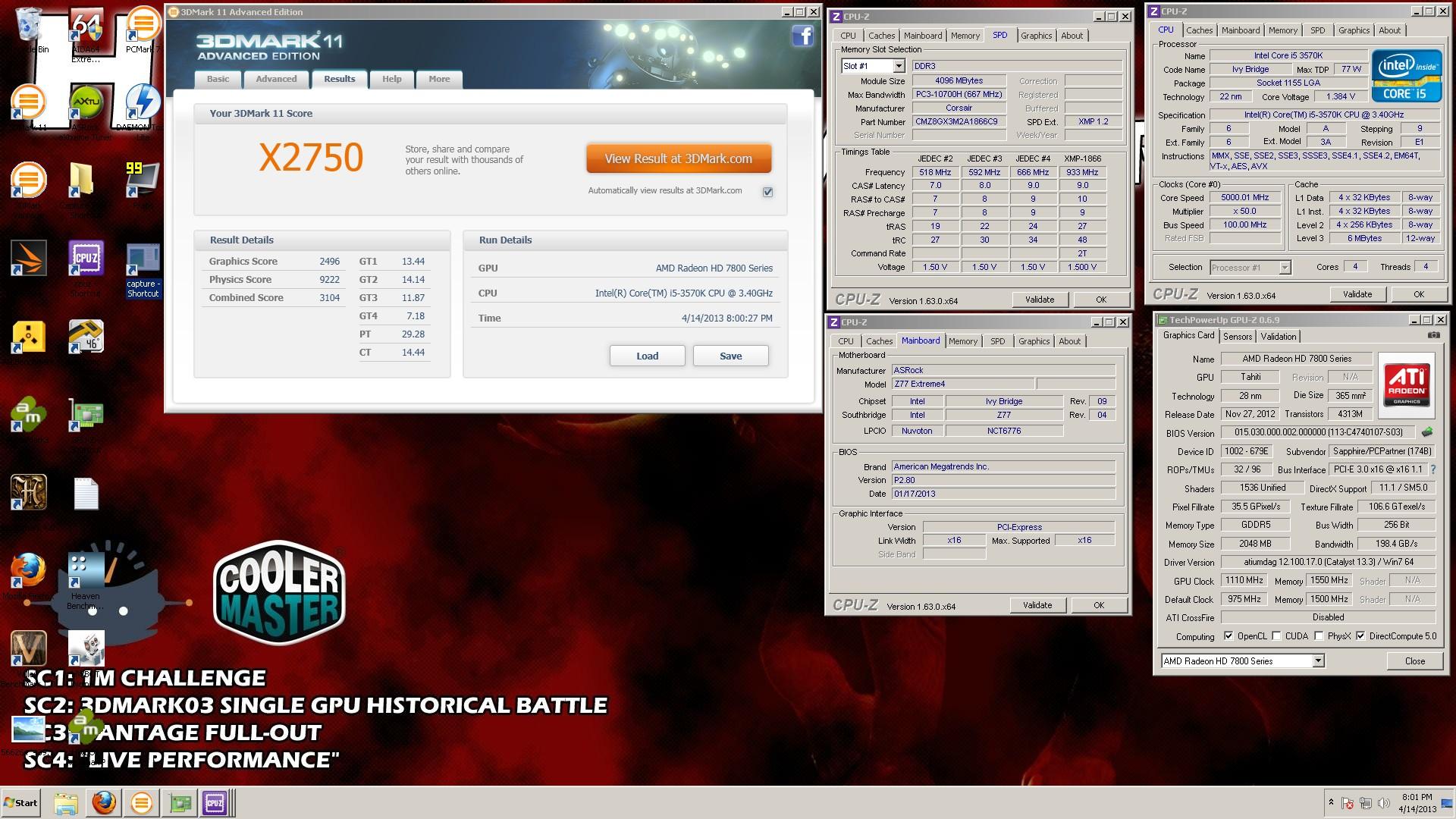The width and height of the screenshot is (1456, 819).
Task: Click the Graphics Score value 2496
Action: tap(329, 261)
